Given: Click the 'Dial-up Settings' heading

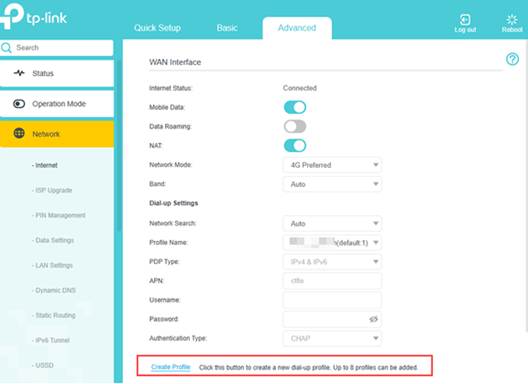Looking at the screenshot, I should [x=173, y=203].
